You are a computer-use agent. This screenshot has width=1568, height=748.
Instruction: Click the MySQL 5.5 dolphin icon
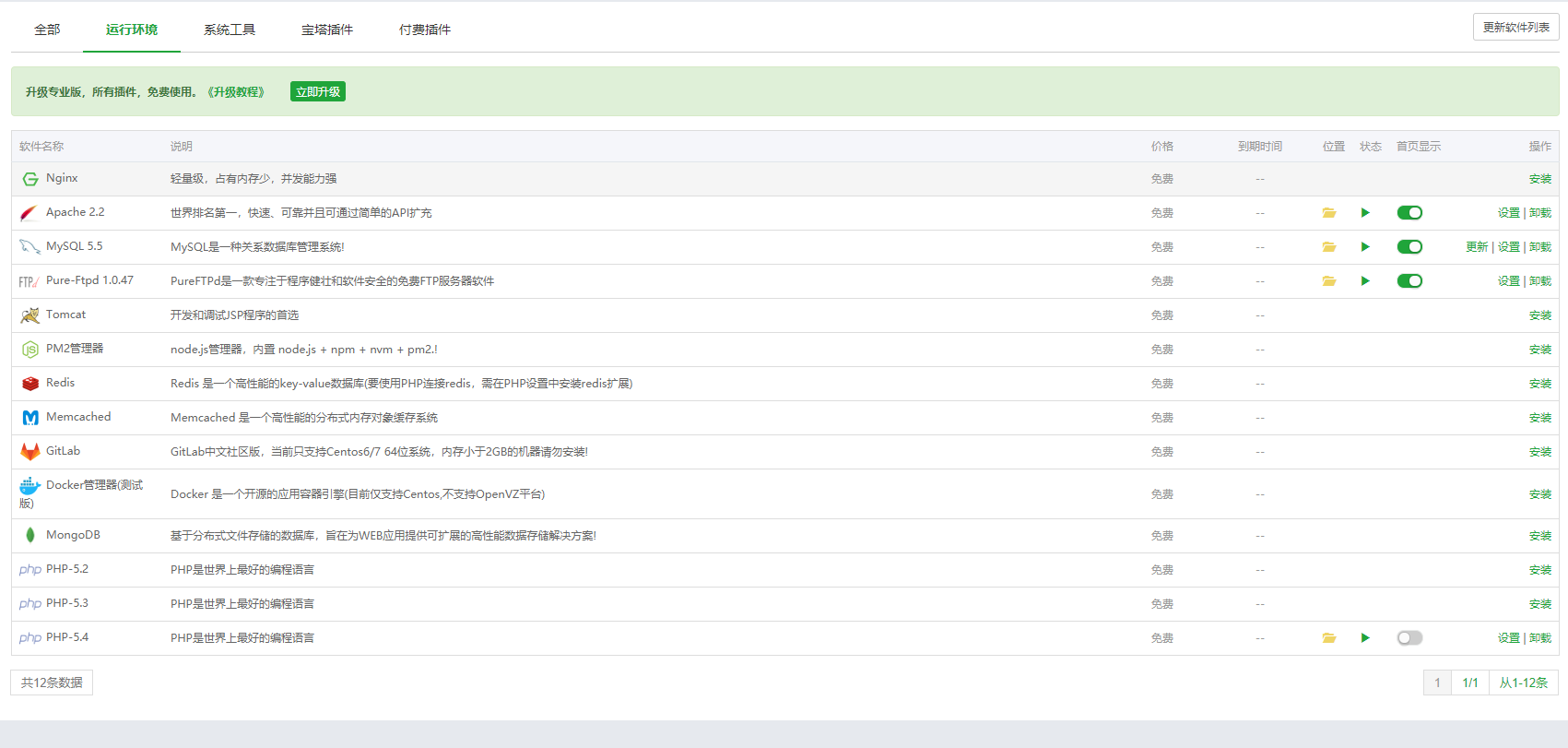pyautogui.click(x=29, y=247)
